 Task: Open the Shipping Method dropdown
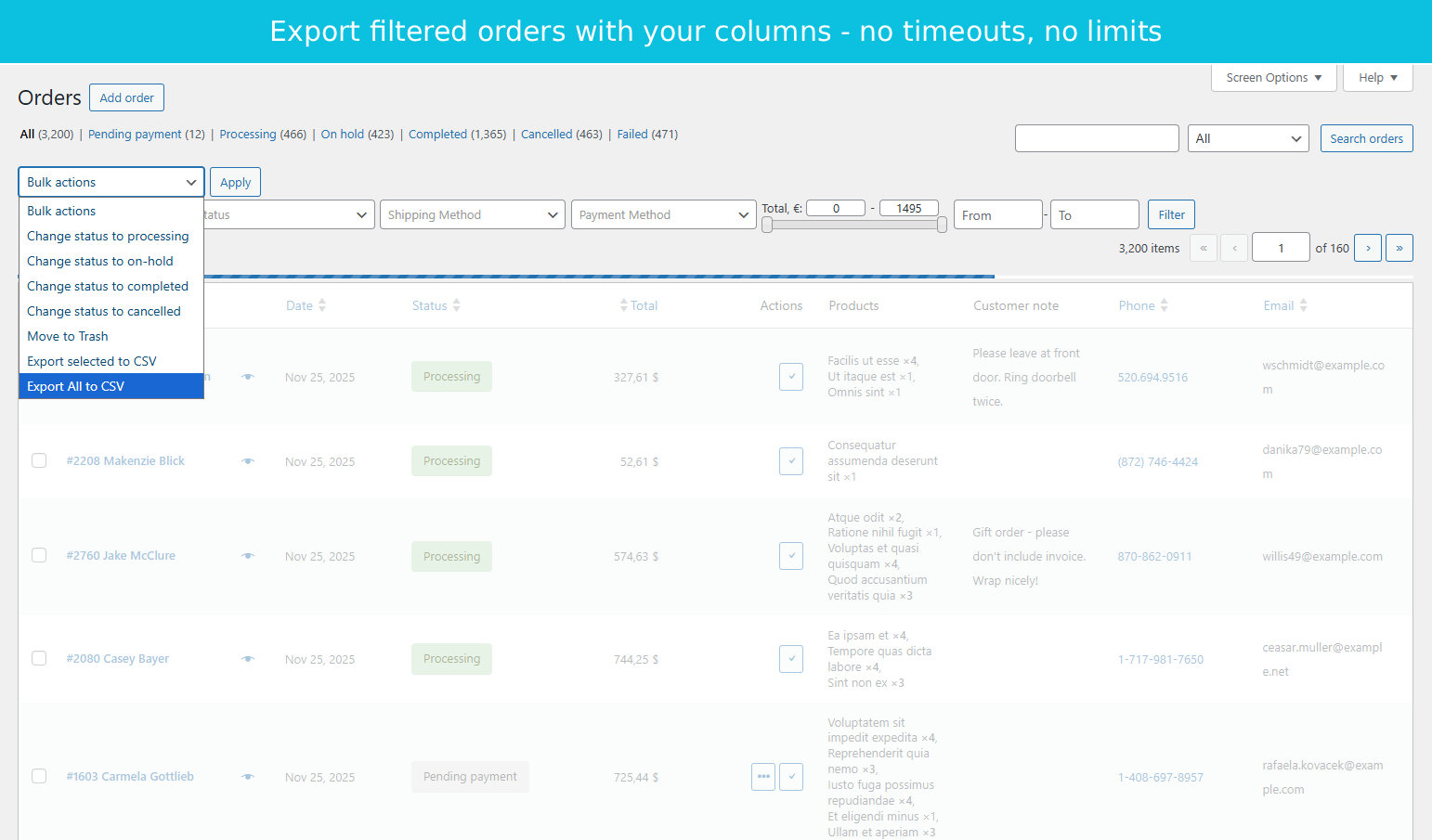472,214
